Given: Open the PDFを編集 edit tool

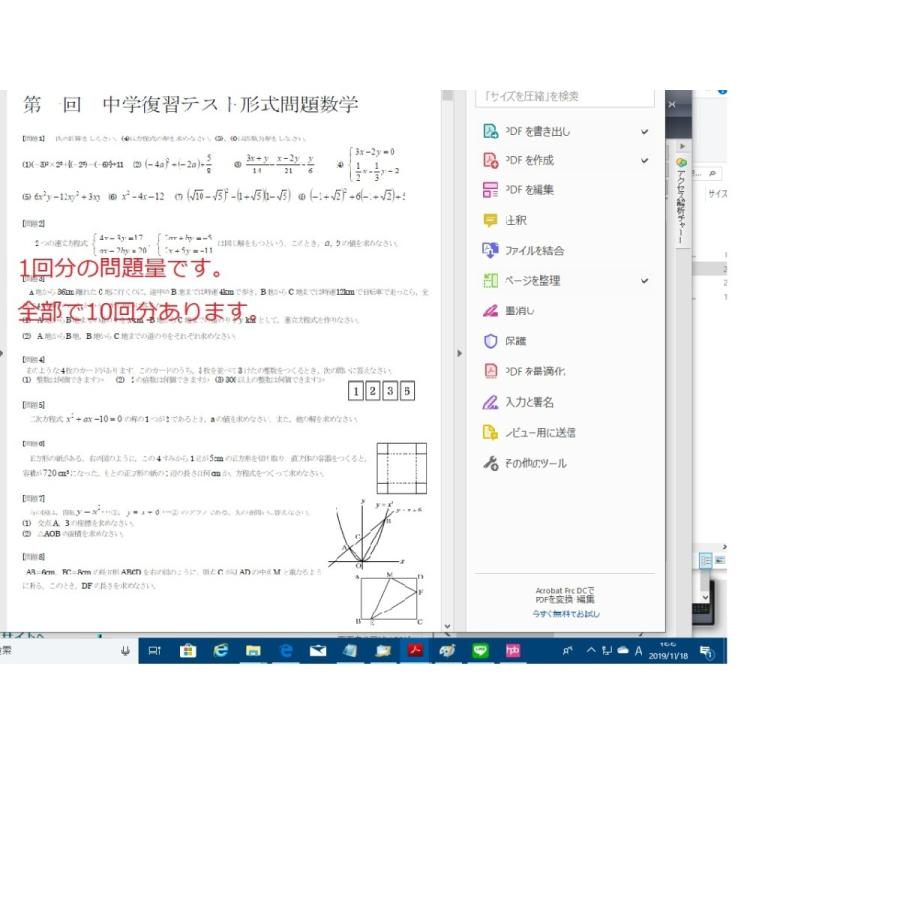Looking at the screenshot, I should click(490, 190).
